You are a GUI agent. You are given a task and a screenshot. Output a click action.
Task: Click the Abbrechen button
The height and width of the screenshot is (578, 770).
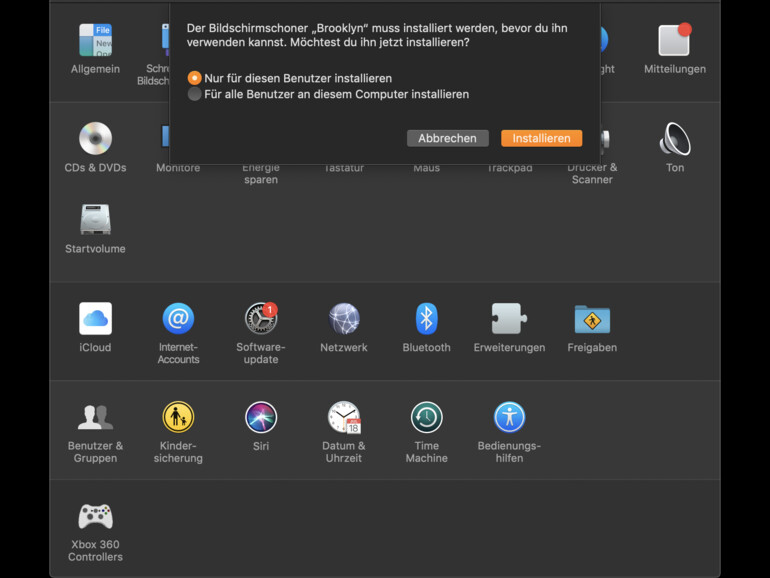tap(447, 138)
